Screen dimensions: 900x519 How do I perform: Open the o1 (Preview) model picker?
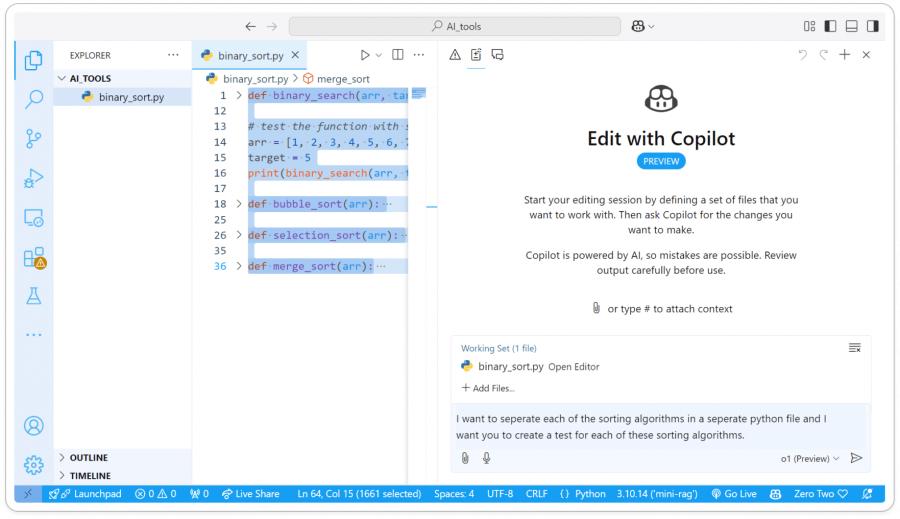click(x=810, y=459)
